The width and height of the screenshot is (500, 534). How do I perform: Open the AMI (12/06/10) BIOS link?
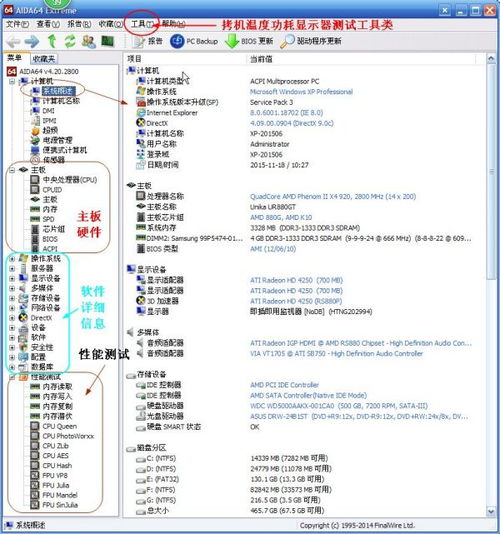tap(273, 249)
